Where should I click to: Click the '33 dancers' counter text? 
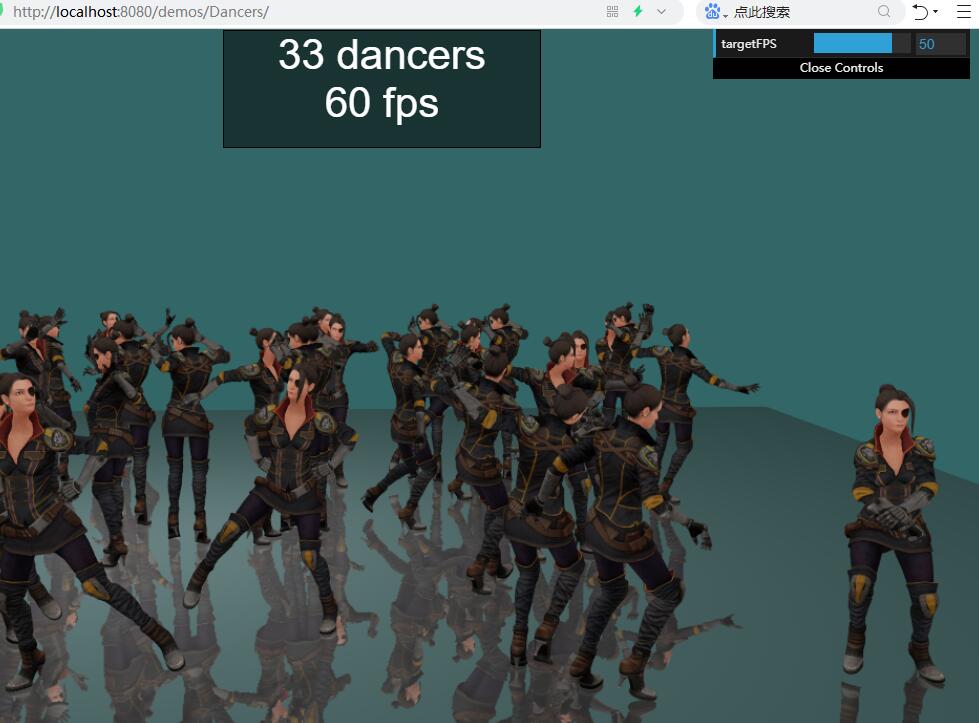point(381,55)
